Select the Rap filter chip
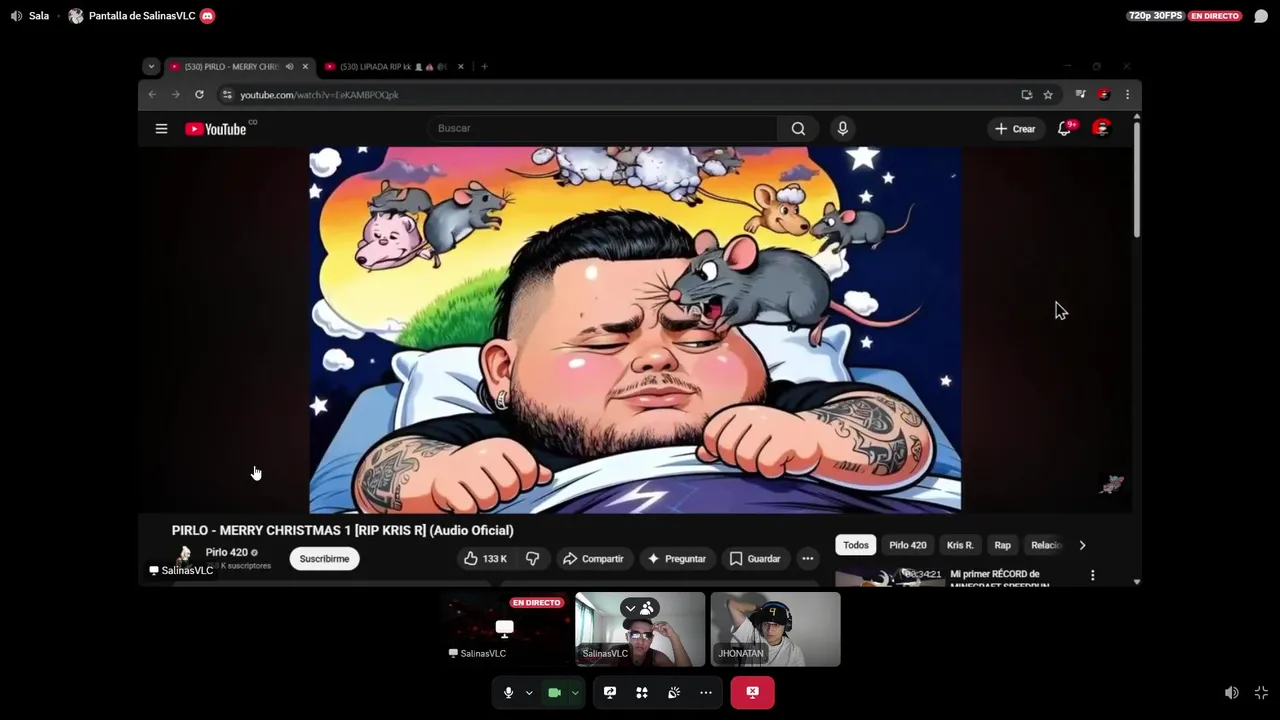 (x=1002, y=545)
